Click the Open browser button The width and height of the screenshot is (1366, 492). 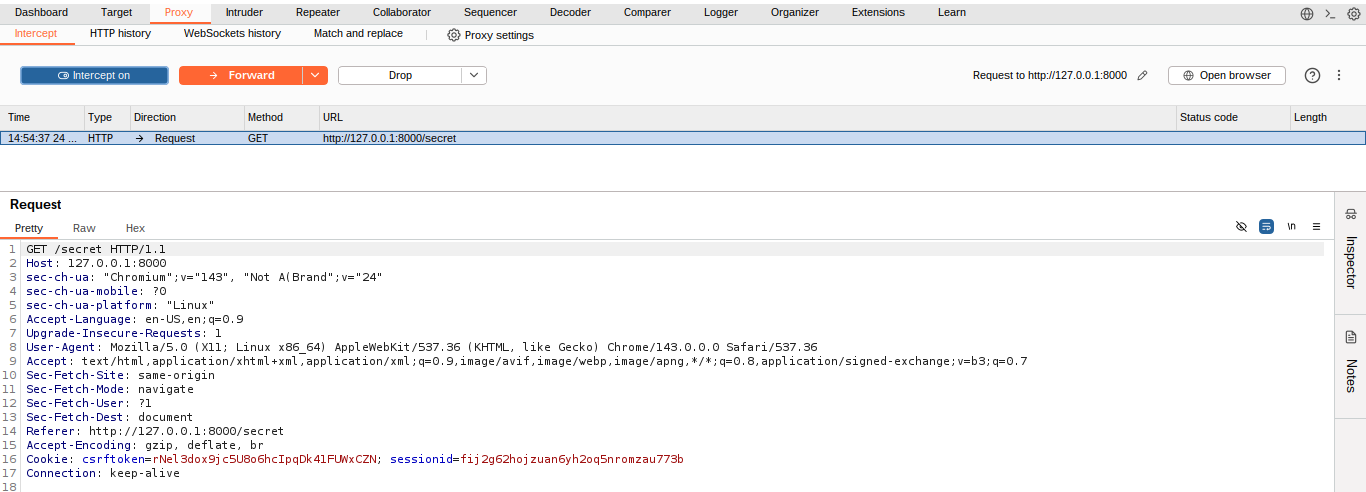point(1226,76)
